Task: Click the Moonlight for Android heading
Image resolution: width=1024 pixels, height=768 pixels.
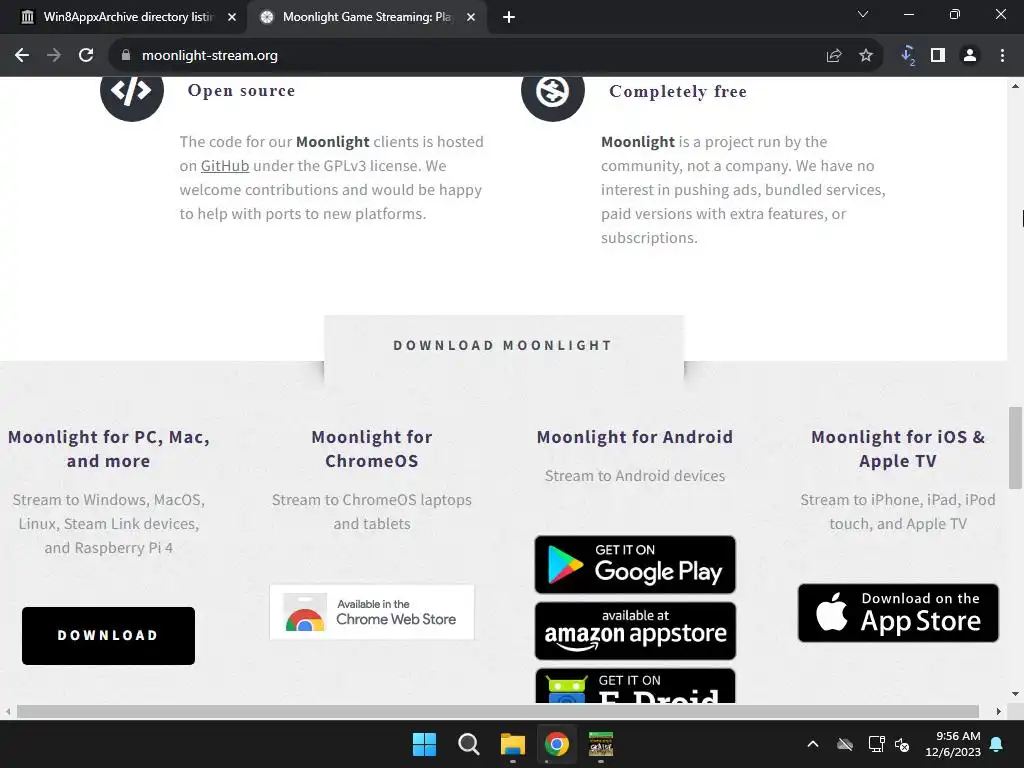Action: 635,437
